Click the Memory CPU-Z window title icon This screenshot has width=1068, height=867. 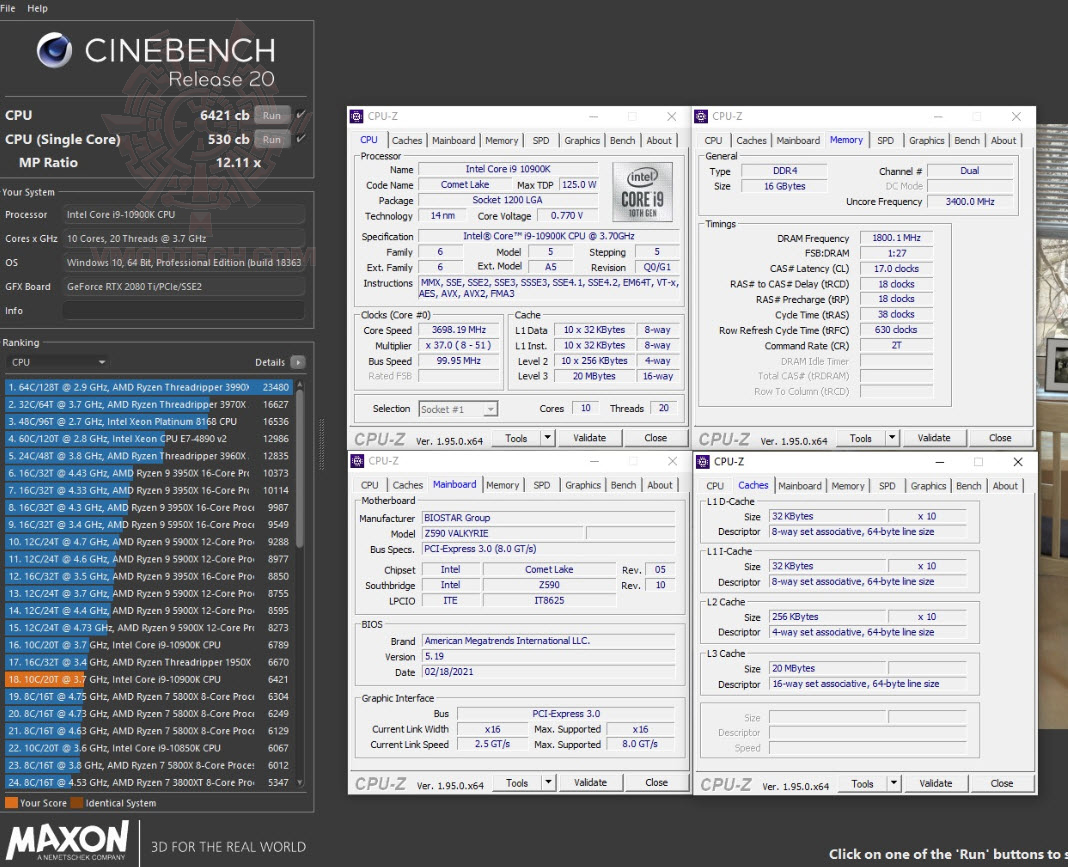click(x=701, y=116)
